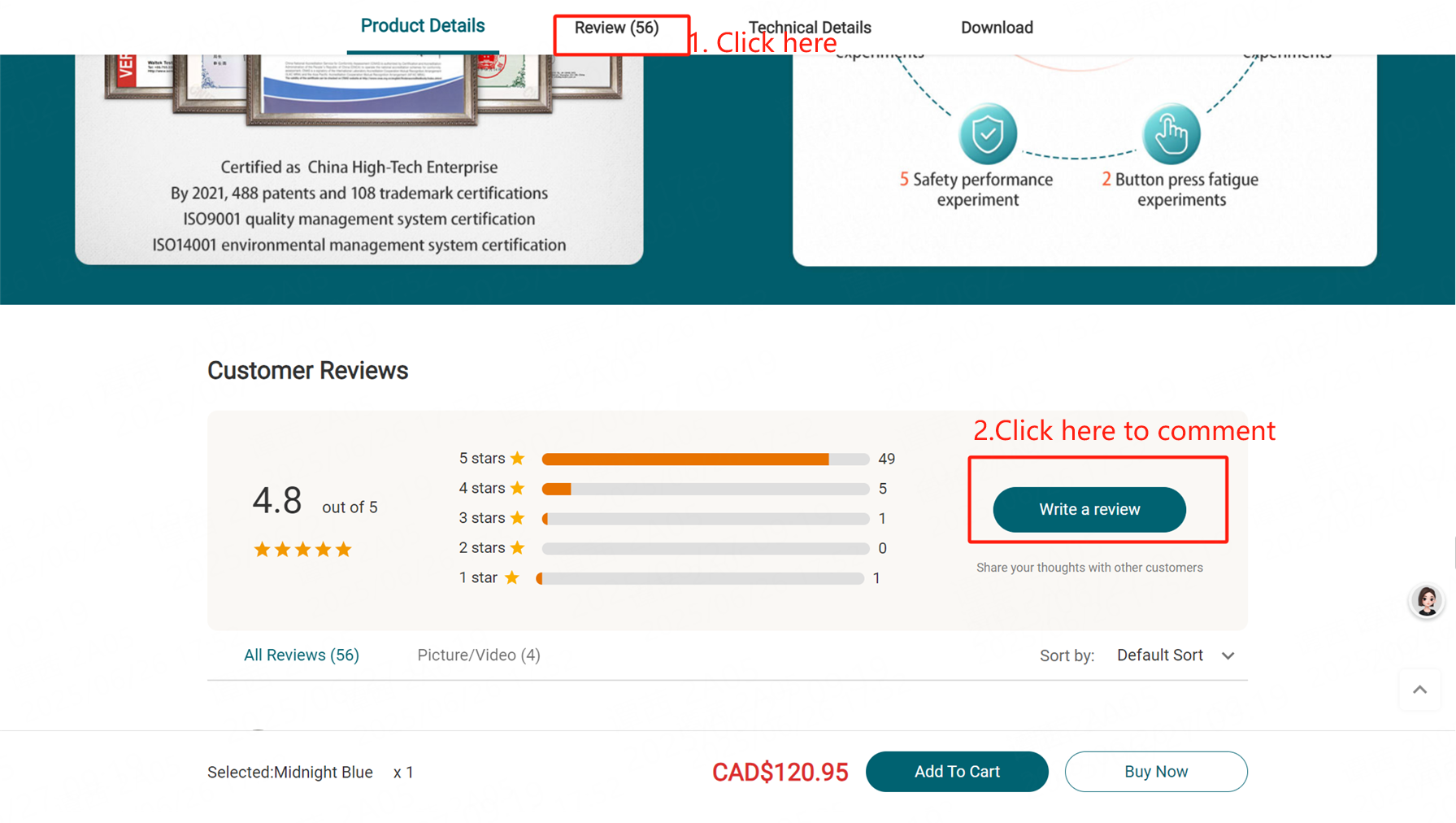Click the scroll-to-top arrow icon

point(1419,690)
